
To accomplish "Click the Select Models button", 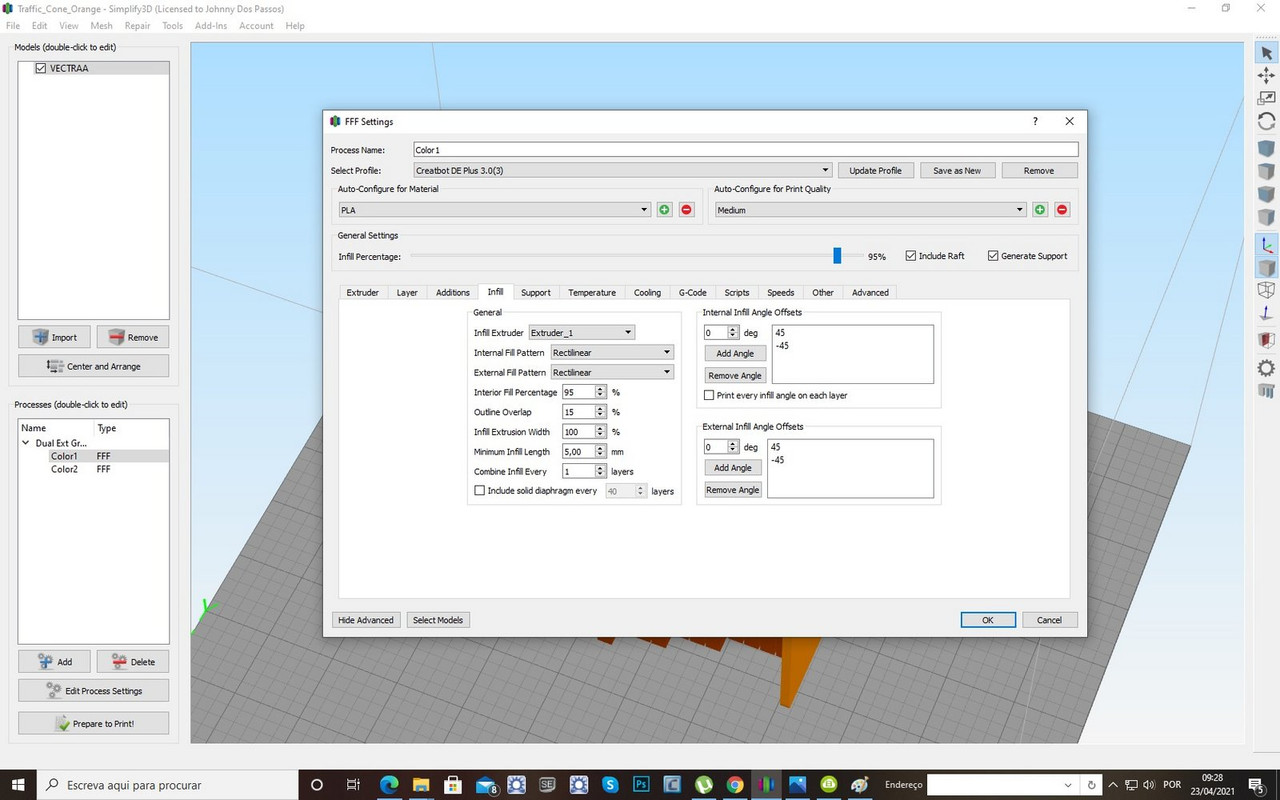I will click(x=438, y=620).
